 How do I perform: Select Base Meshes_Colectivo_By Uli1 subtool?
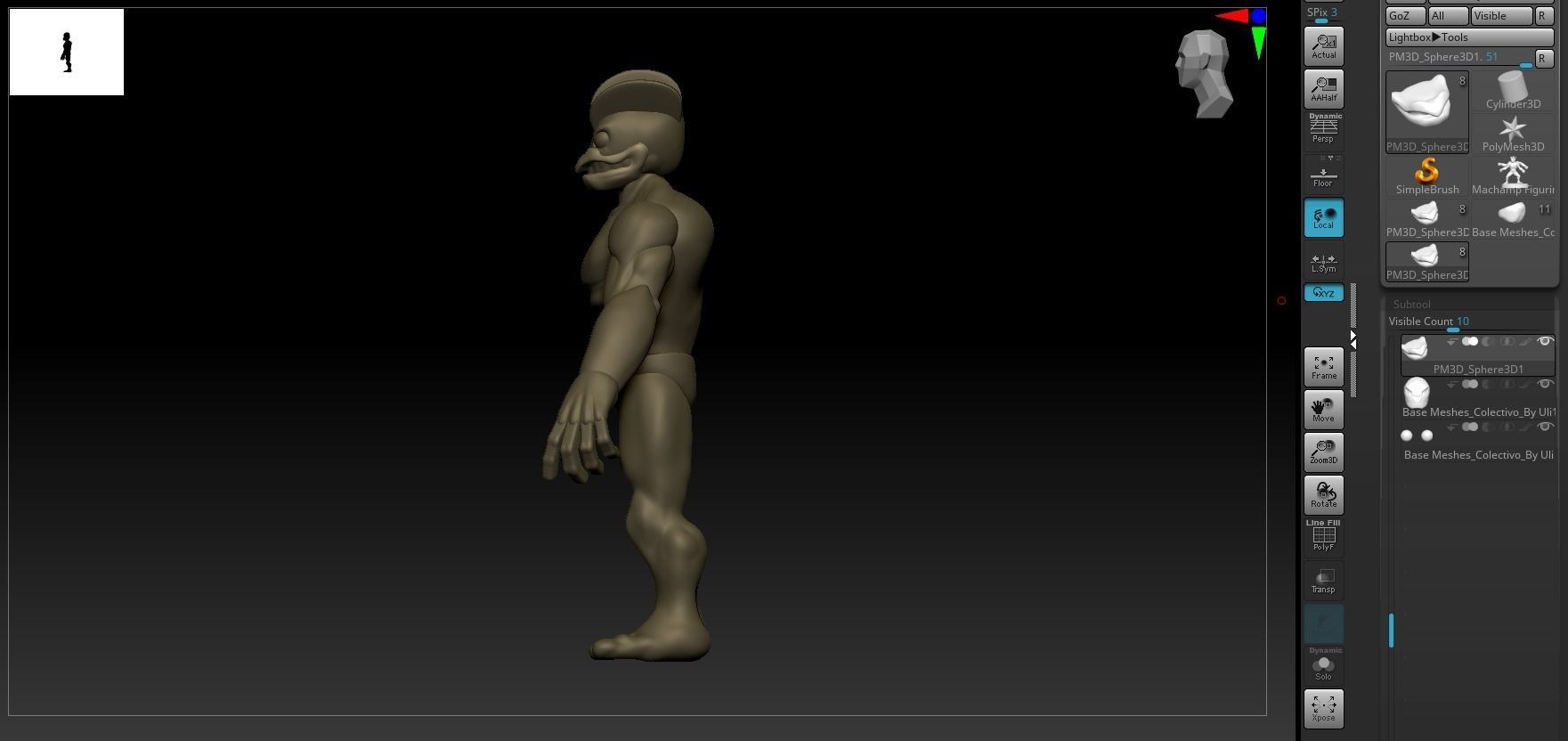click(x=1478, y=398)
